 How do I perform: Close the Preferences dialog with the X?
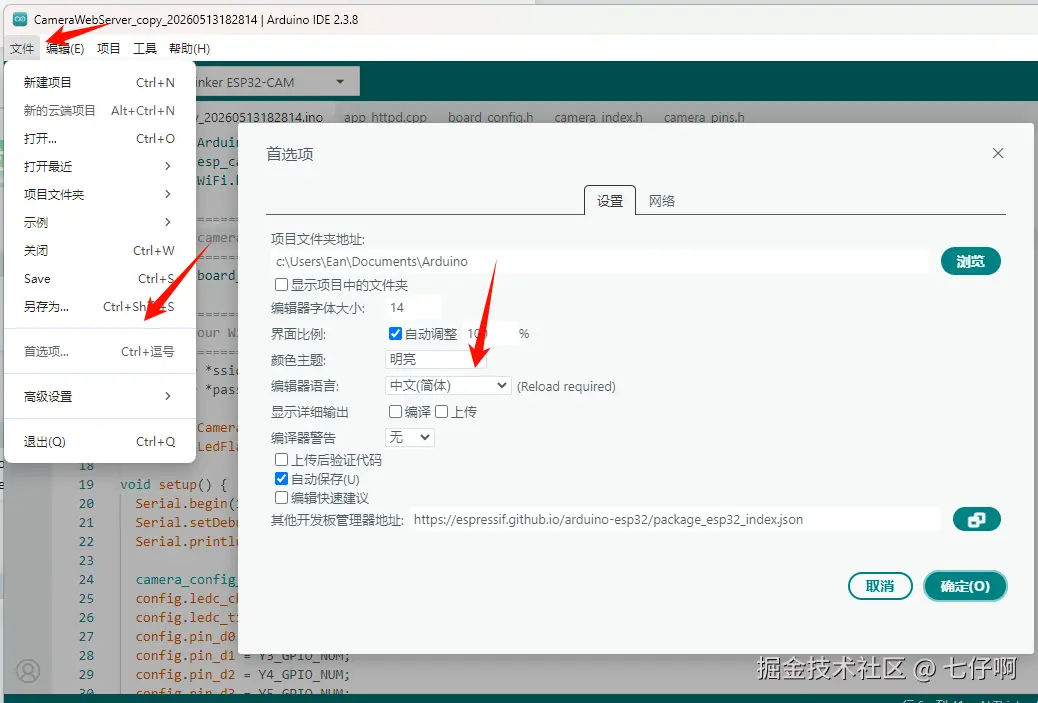998,154
